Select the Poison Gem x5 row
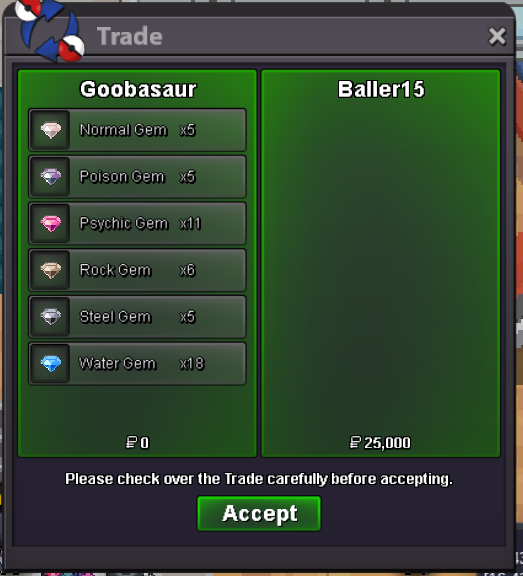The image size is (523, 576). click(137, 177)
